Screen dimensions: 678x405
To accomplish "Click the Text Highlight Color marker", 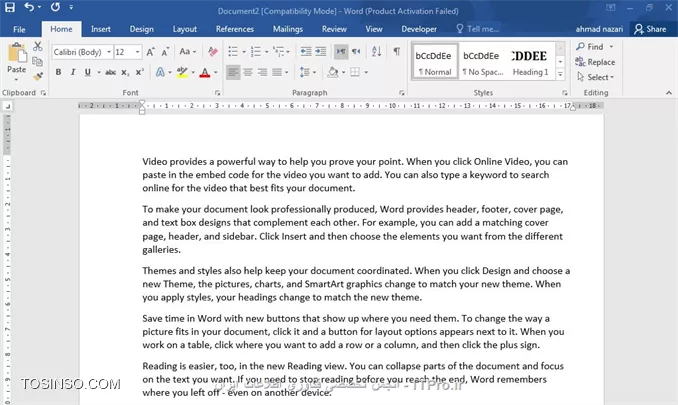I will 182,72.
